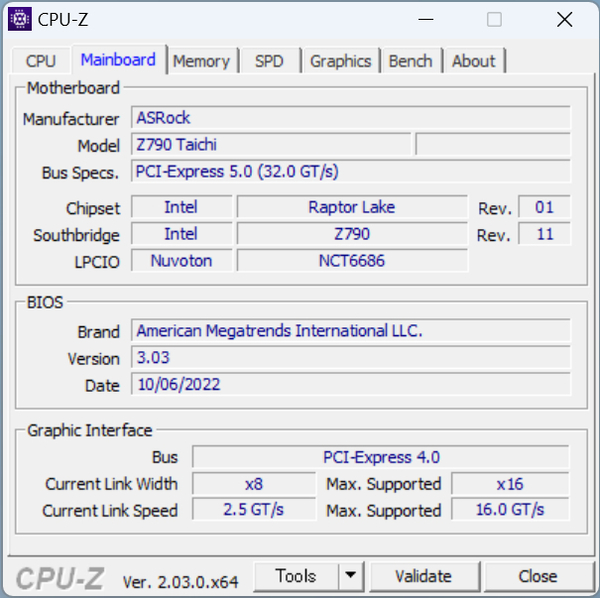Click the LPCIO label
600x598 pixels.
97,262
